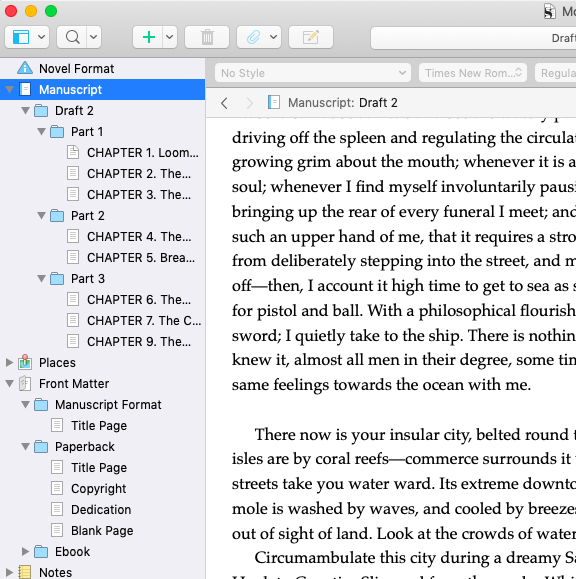Select the Manuscript Format folder

point(108,405)
